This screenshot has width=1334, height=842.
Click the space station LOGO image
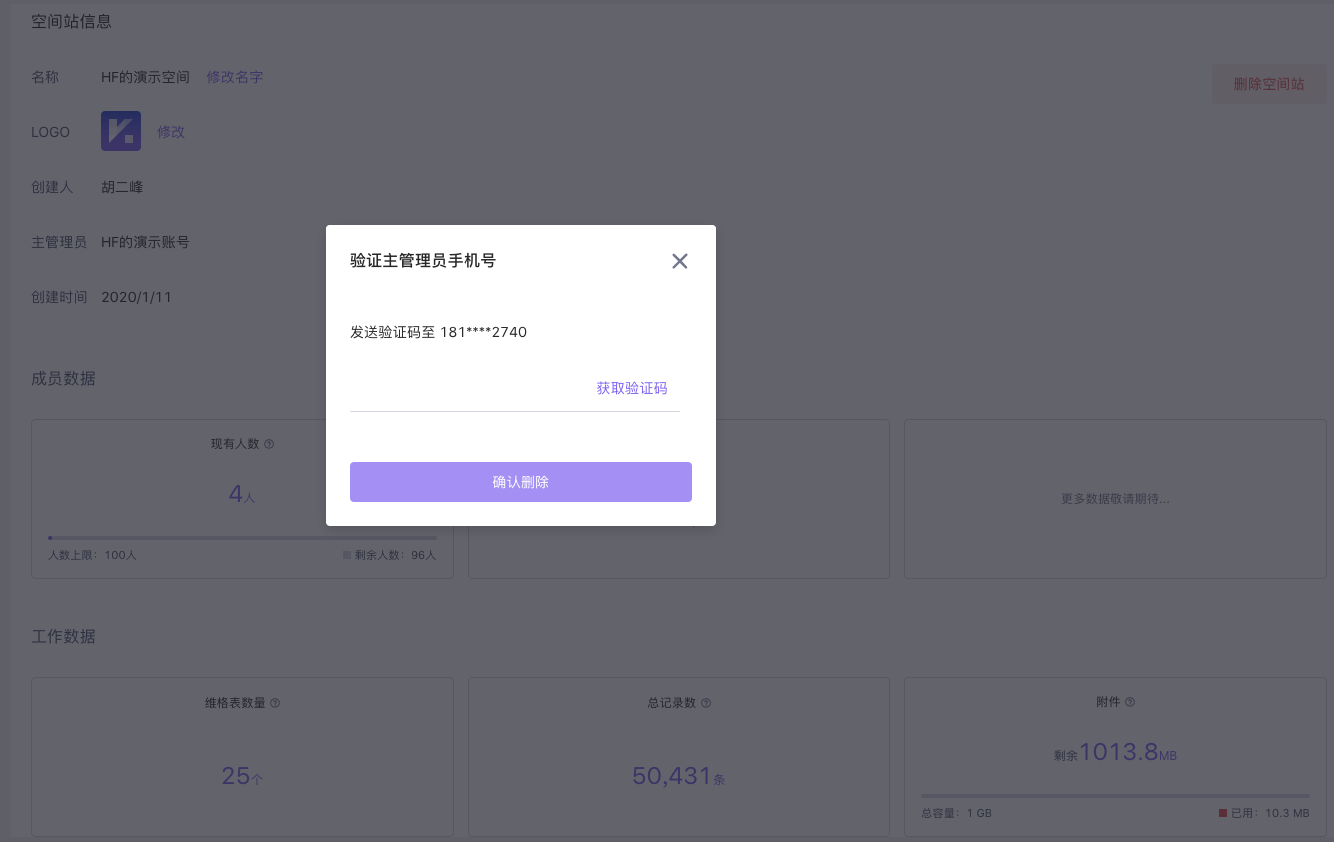click(x=120, y=131)
